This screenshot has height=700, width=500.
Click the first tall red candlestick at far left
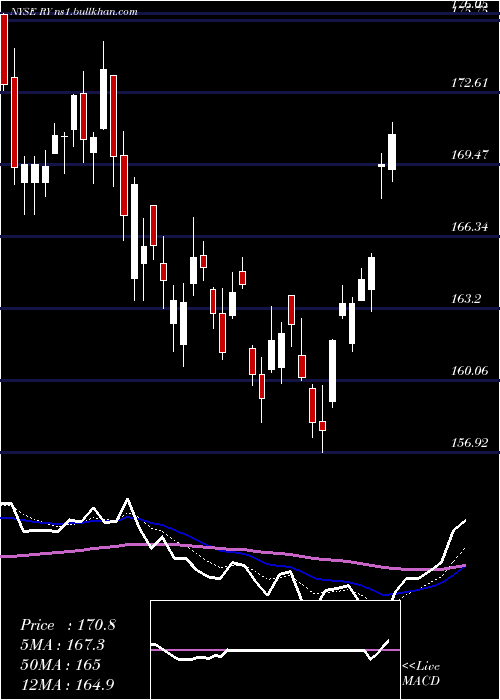pyautogui.click(x=4, y=49)
